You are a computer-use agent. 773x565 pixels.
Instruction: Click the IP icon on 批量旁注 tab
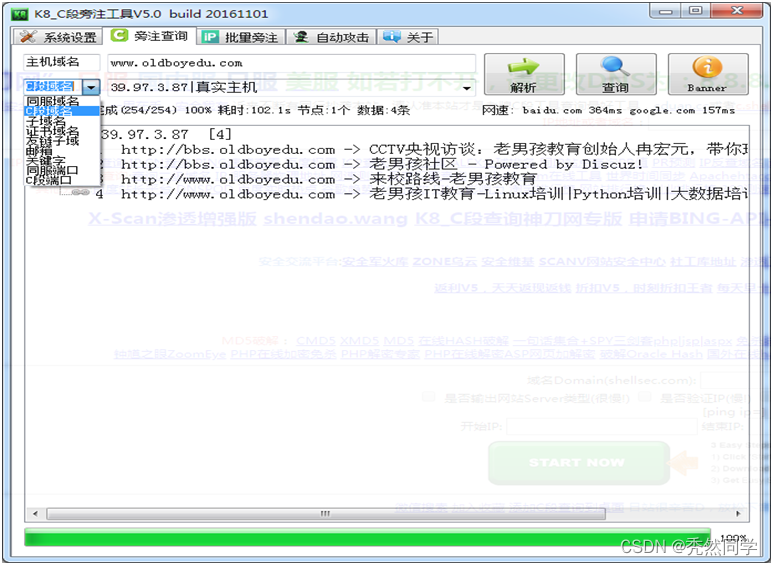click(210, 37)
